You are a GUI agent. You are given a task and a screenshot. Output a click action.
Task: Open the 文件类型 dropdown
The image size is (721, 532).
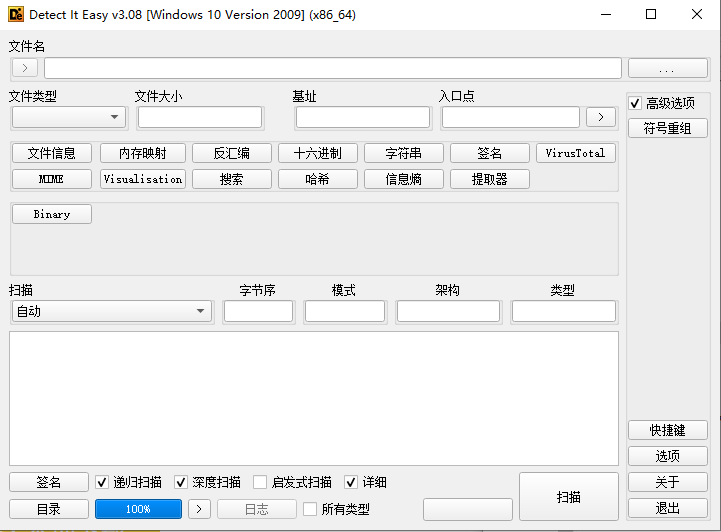[69, 117]
